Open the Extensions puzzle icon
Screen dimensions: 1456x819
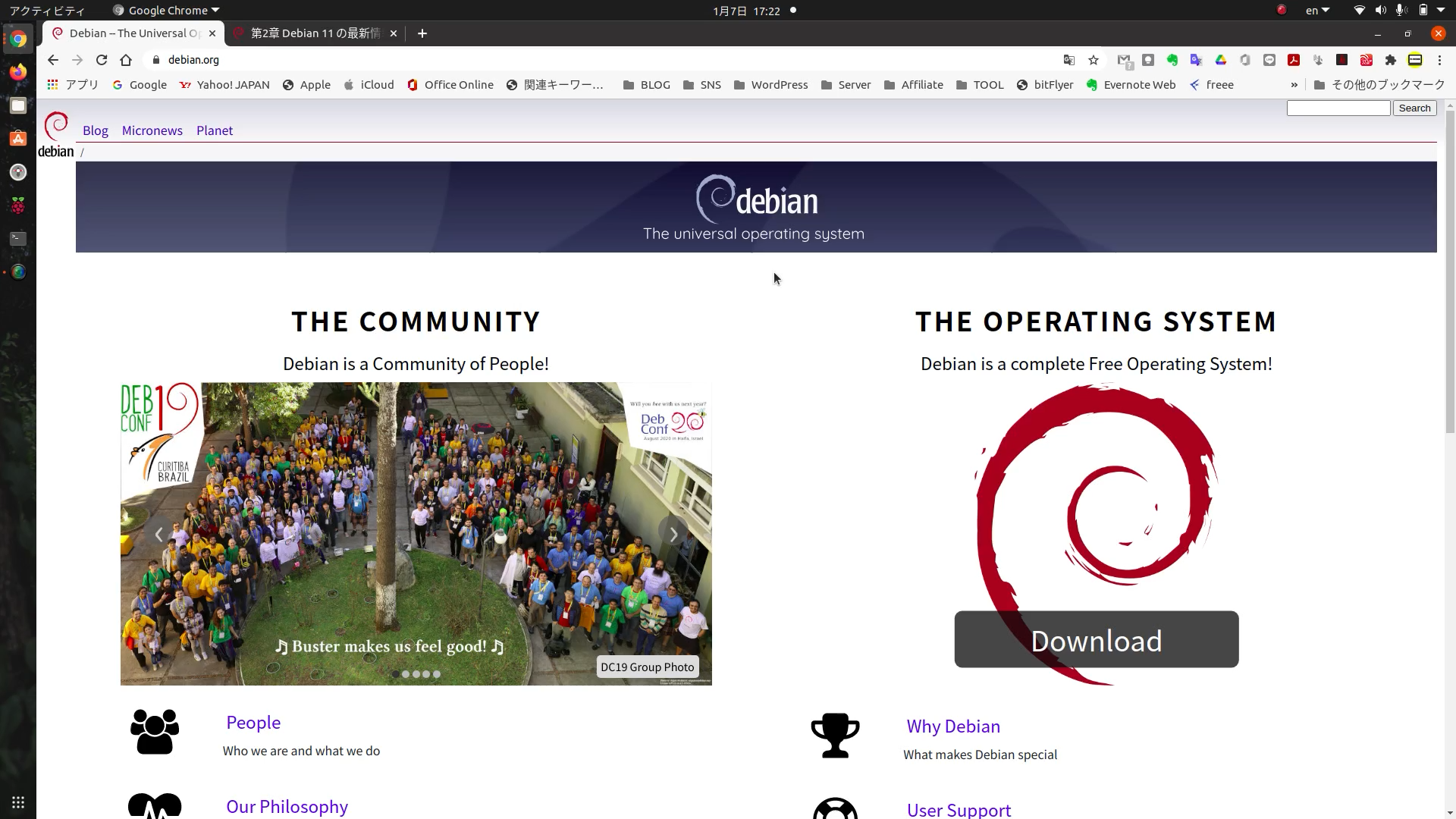tap(1390, 60)
